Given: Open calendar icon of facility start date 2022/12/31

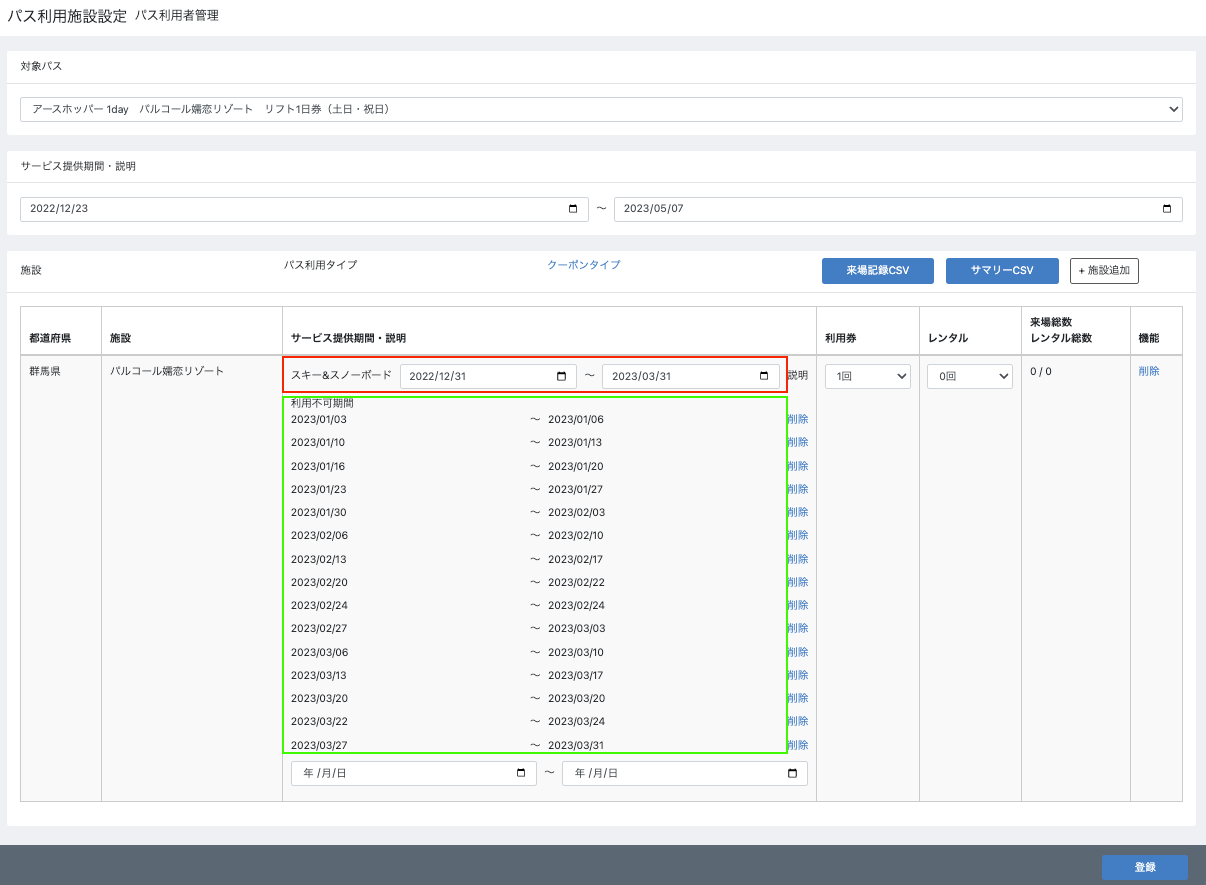Looking at the screenshot, I should coord(560,376).
